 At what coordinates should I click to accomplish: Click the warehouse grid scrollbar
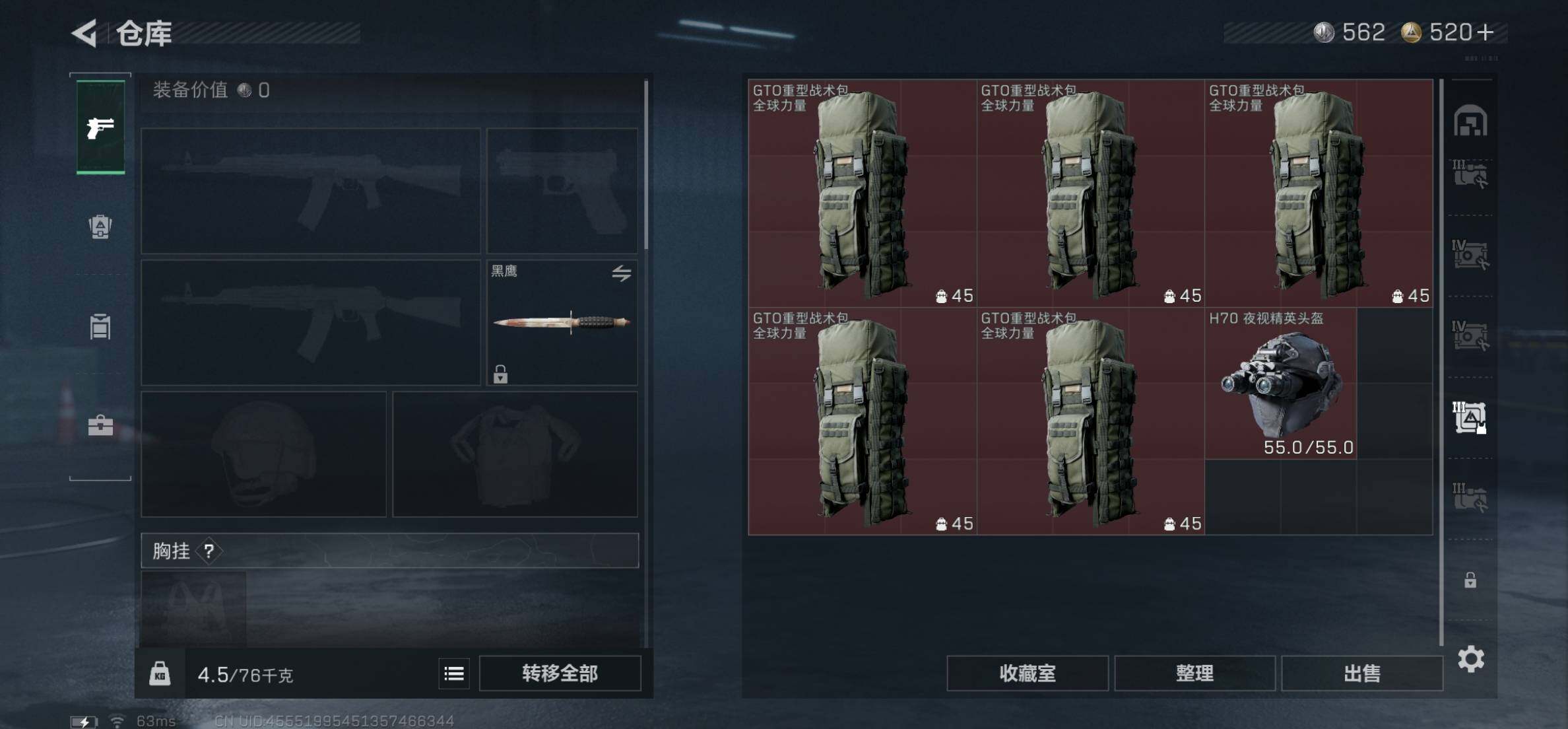coord(1441,362)
